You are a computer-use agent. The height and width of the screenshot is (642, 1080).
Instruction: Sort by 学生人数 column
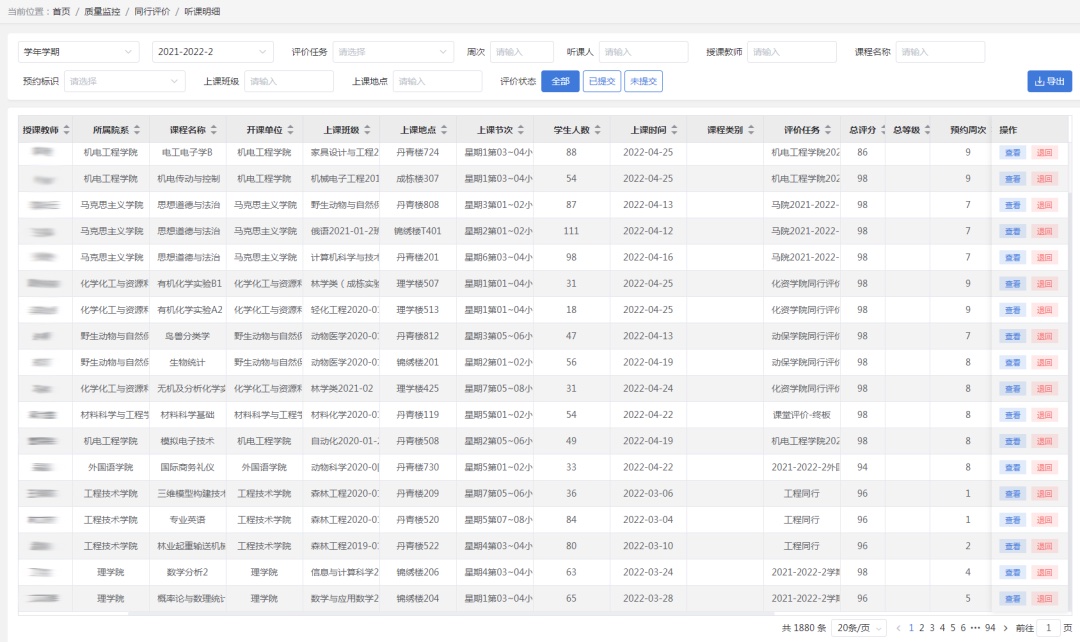(x=598, y=130)
